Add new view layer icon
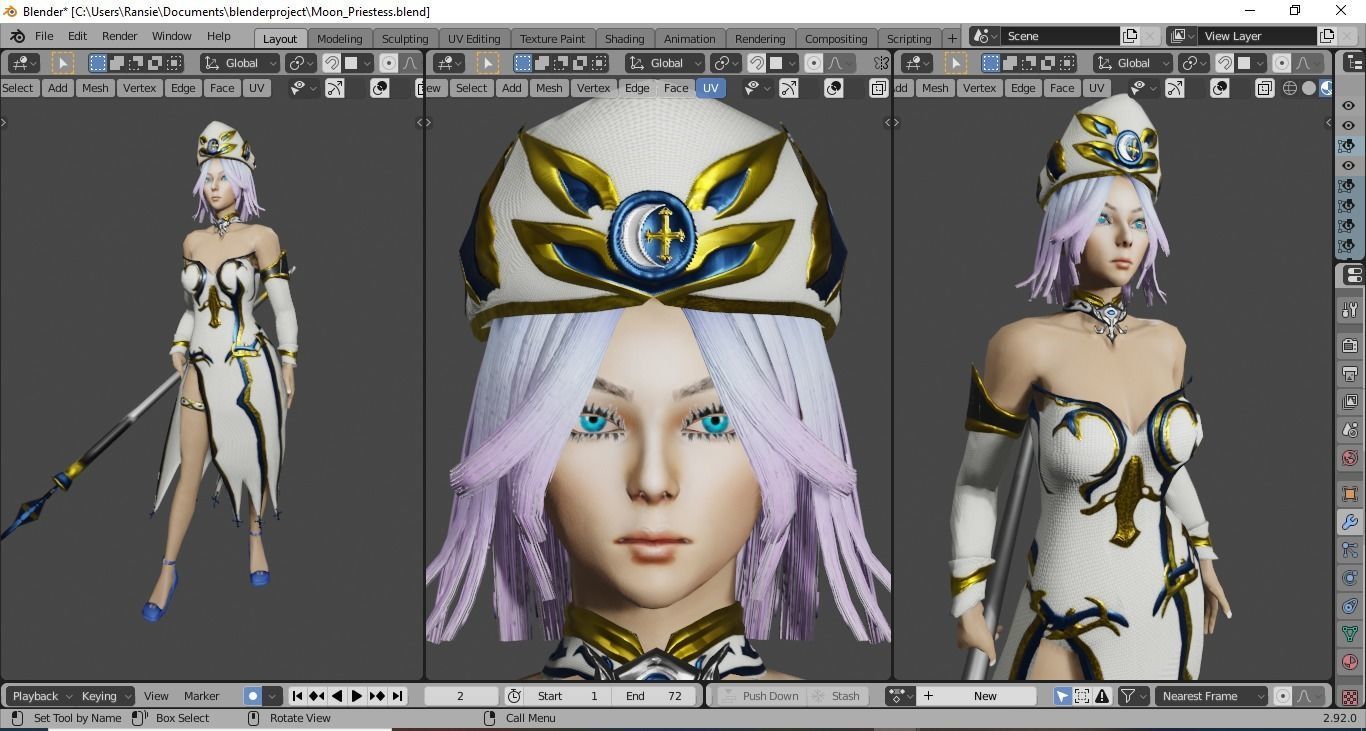Viewport: 1366px width, 731px height. click(x=1327, y=36)
